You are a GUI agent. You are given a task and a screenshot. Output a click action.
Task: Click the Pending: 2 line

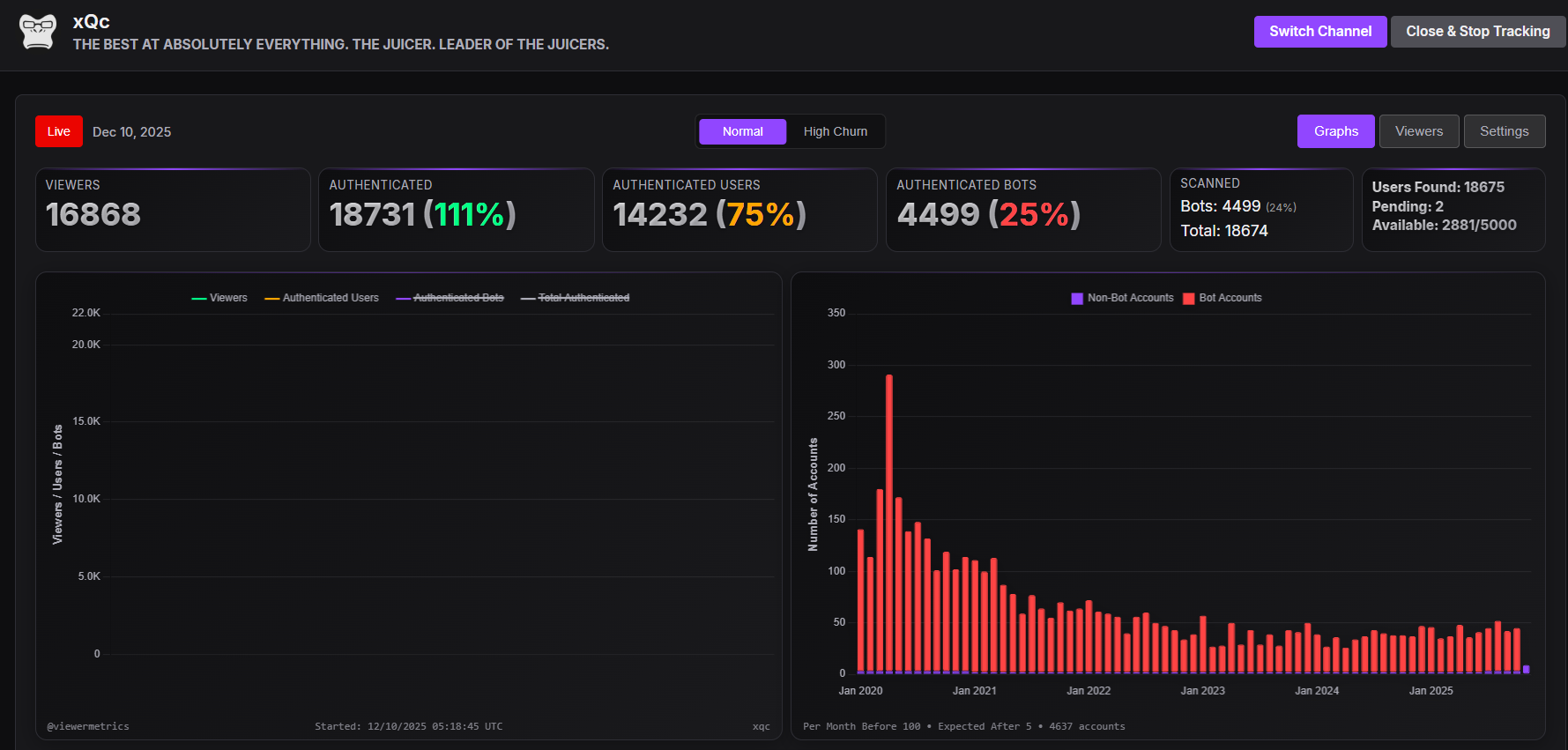[1408, 206]
